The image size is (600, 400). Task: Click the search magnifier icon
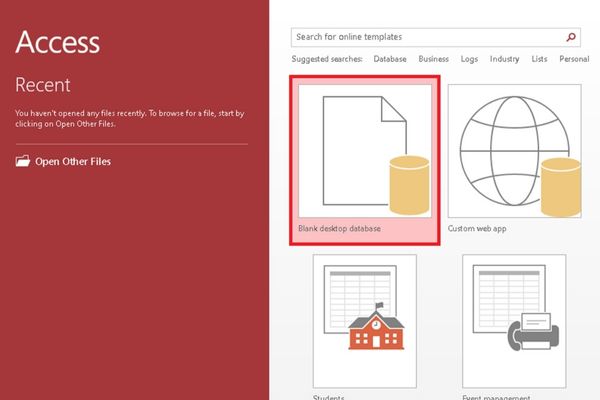pos(571,37)
